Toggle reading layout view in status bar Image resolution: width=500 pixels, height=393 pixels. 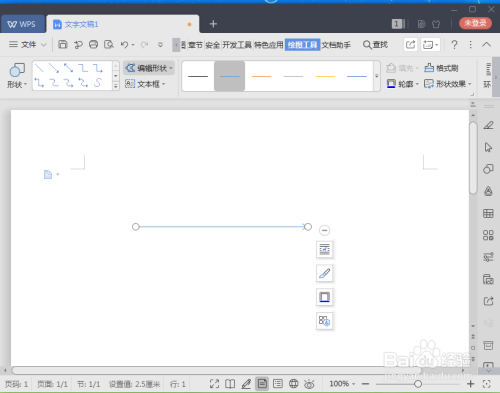point(230,384)
